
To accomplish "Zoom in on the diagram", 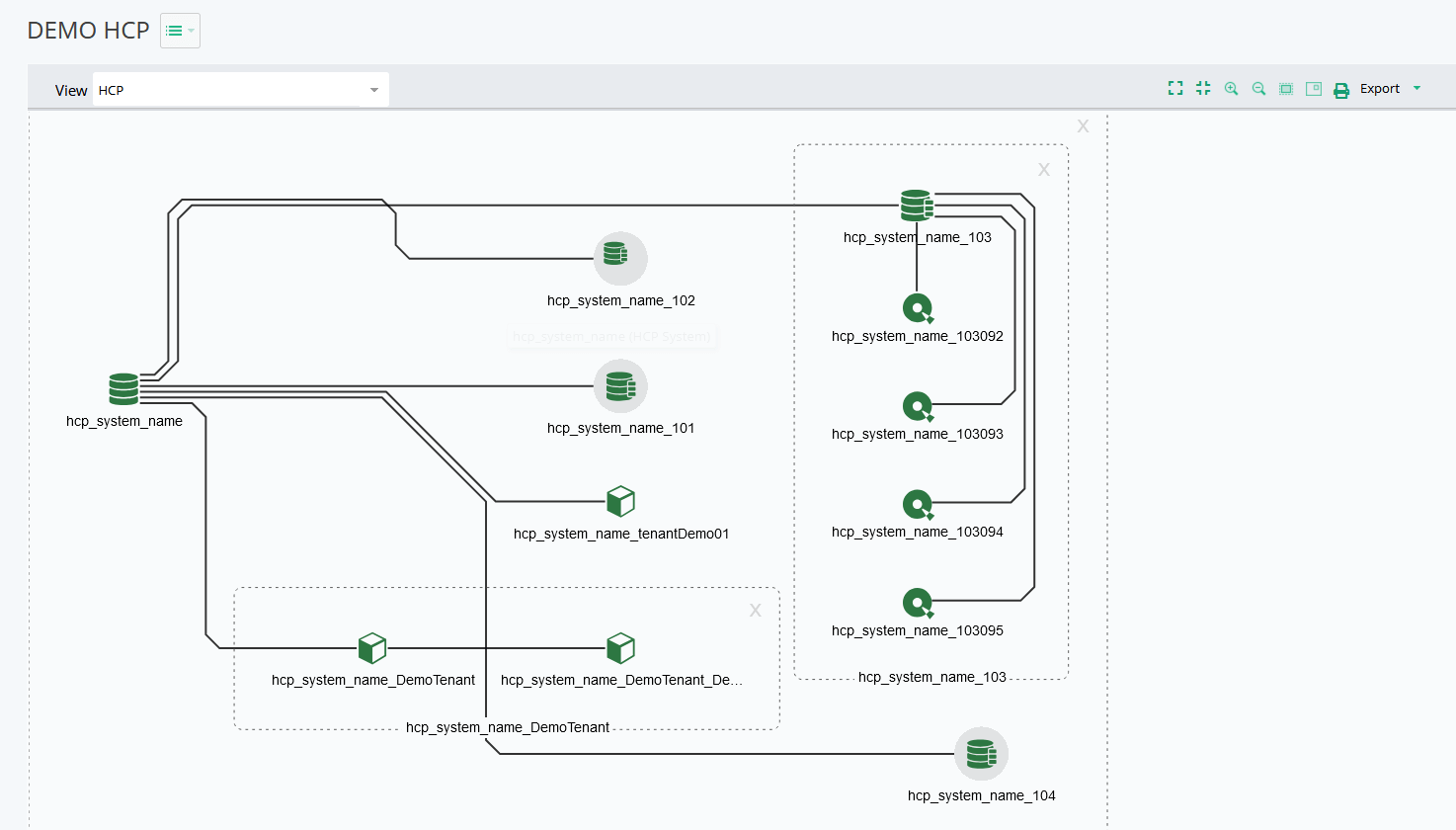I will 1231,88.
